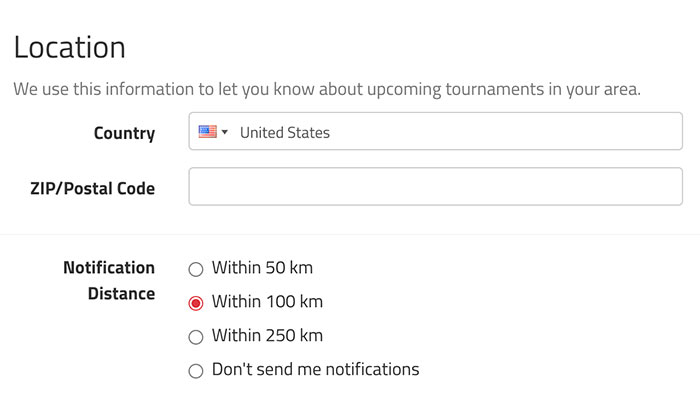700x409 pixels.
Task: Click the "Within 100 km" option label
Action: click(267, 302)
